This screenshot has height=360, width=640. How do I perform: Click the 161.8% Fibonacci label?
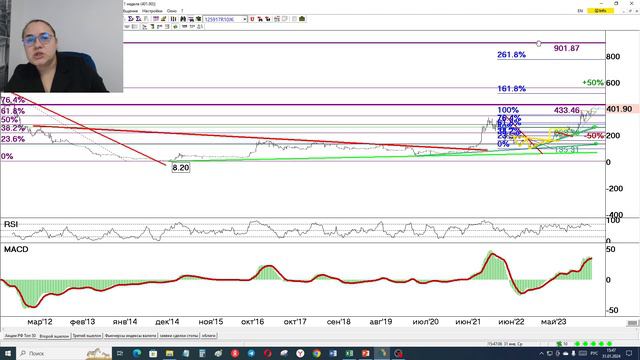click(x=511, y=89)
